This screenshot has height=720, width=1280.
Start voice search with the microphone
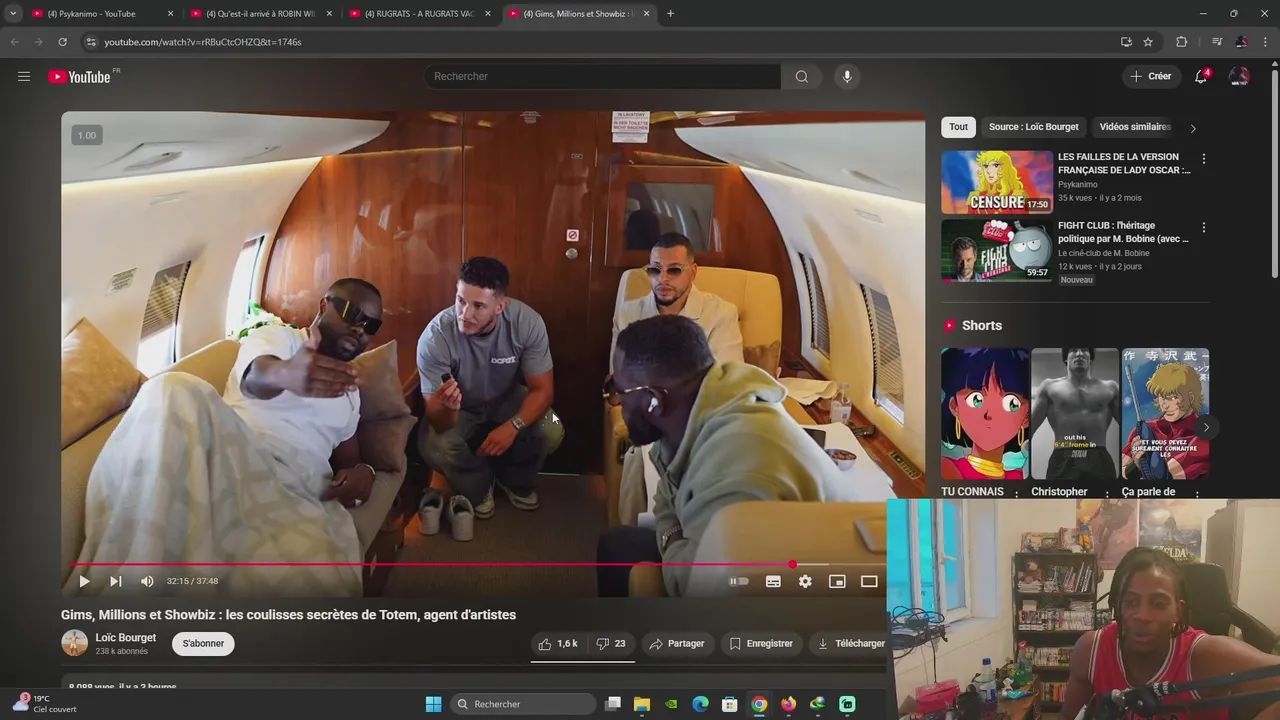click(x=847, y=76)
